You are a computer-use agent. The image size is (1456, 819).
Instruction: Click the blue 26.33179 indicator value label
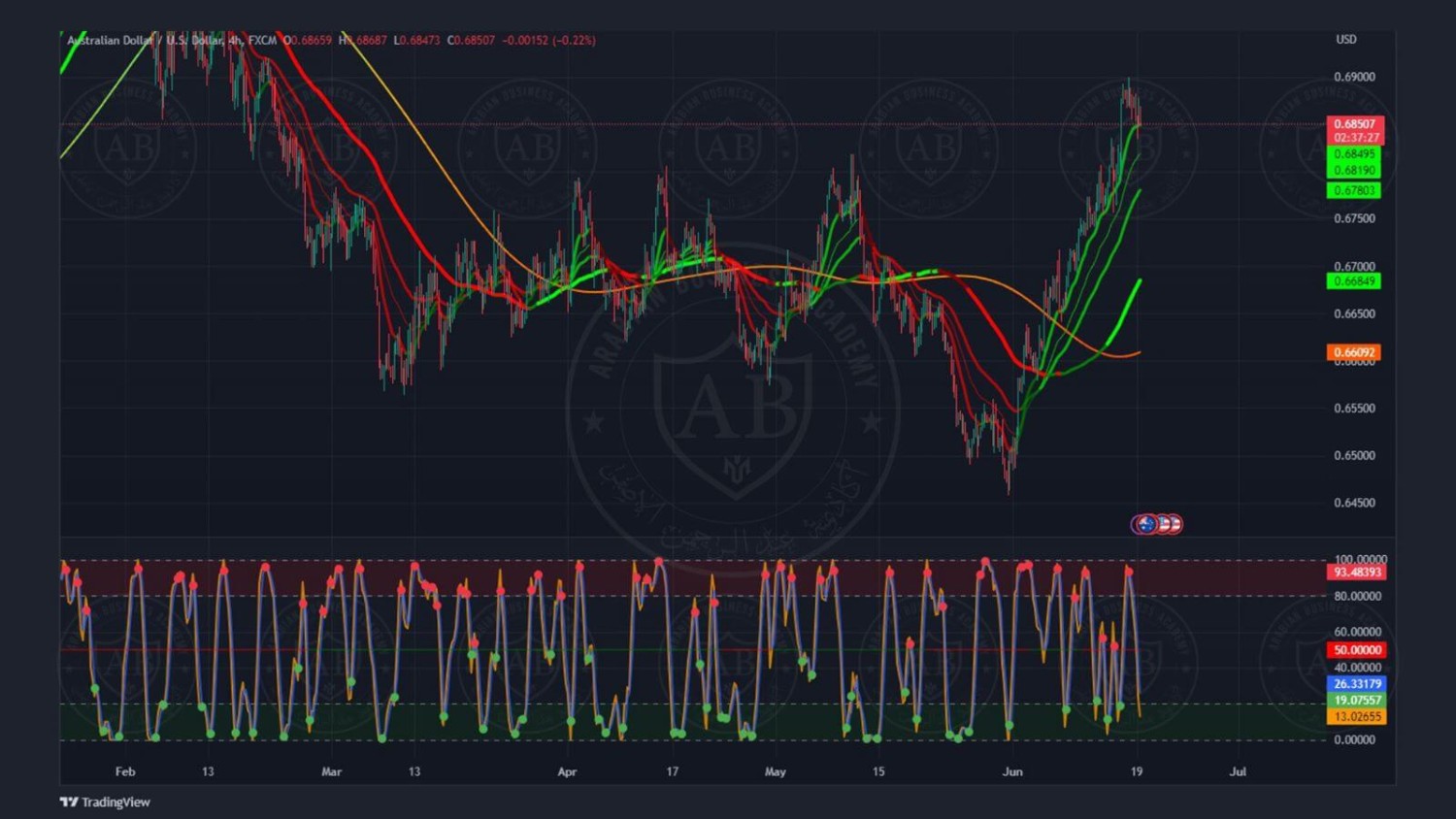1356,684
